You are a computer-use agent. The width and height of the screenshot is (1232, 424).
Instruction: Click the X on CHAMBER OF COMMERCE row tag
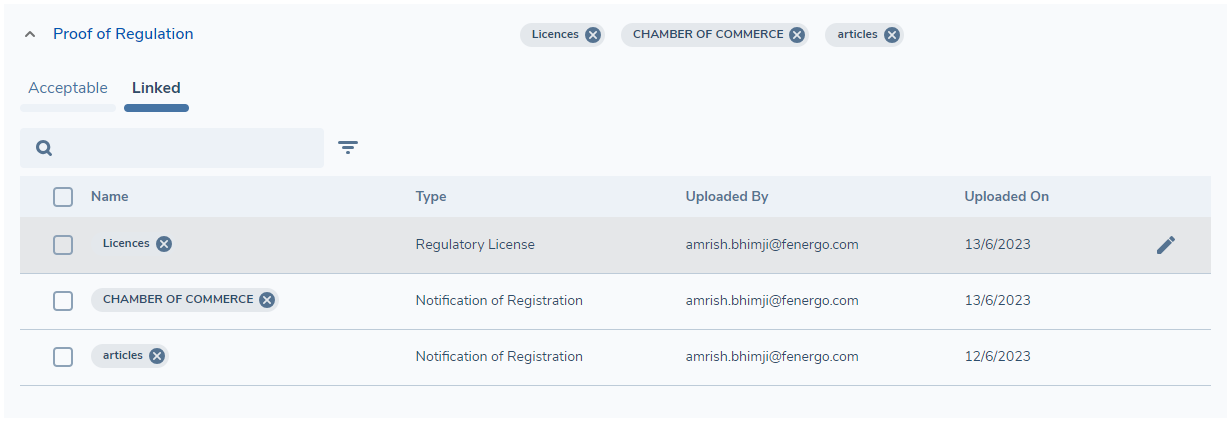point(267,300)
